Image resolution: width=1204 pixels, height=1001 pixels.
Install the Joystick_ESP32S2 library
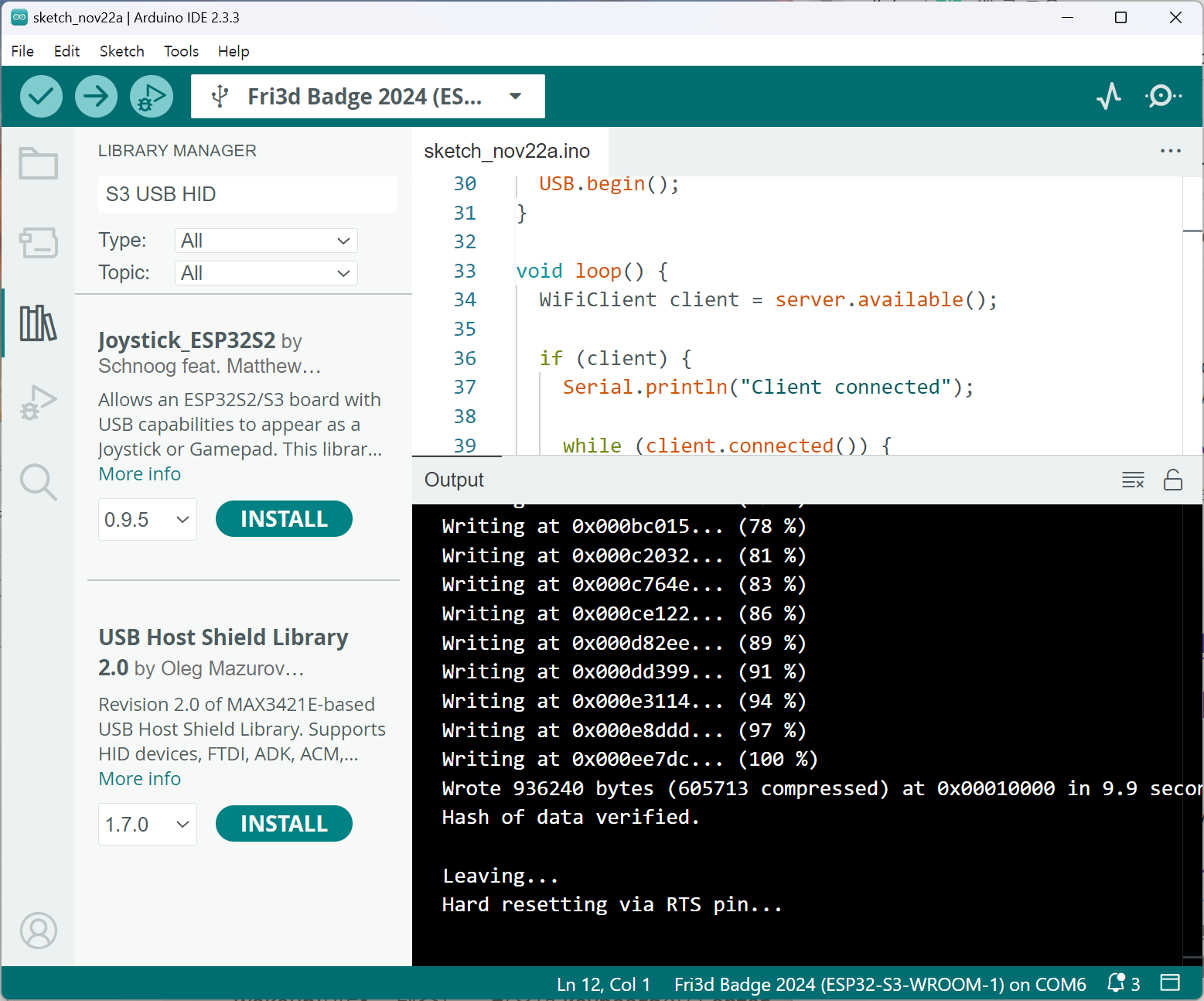[284, 519]
